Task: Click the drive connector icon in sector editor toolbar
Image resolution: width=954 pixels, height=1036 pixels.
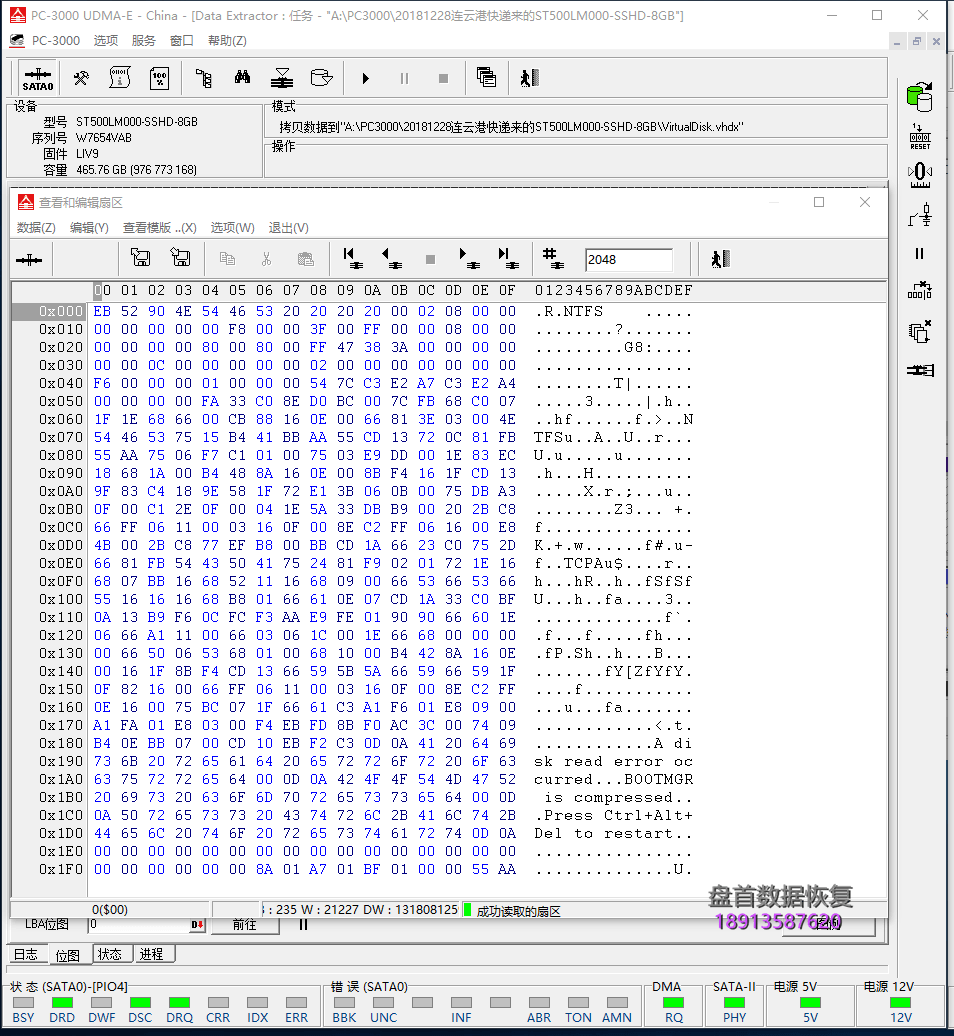Action: (x=29, y=260)
